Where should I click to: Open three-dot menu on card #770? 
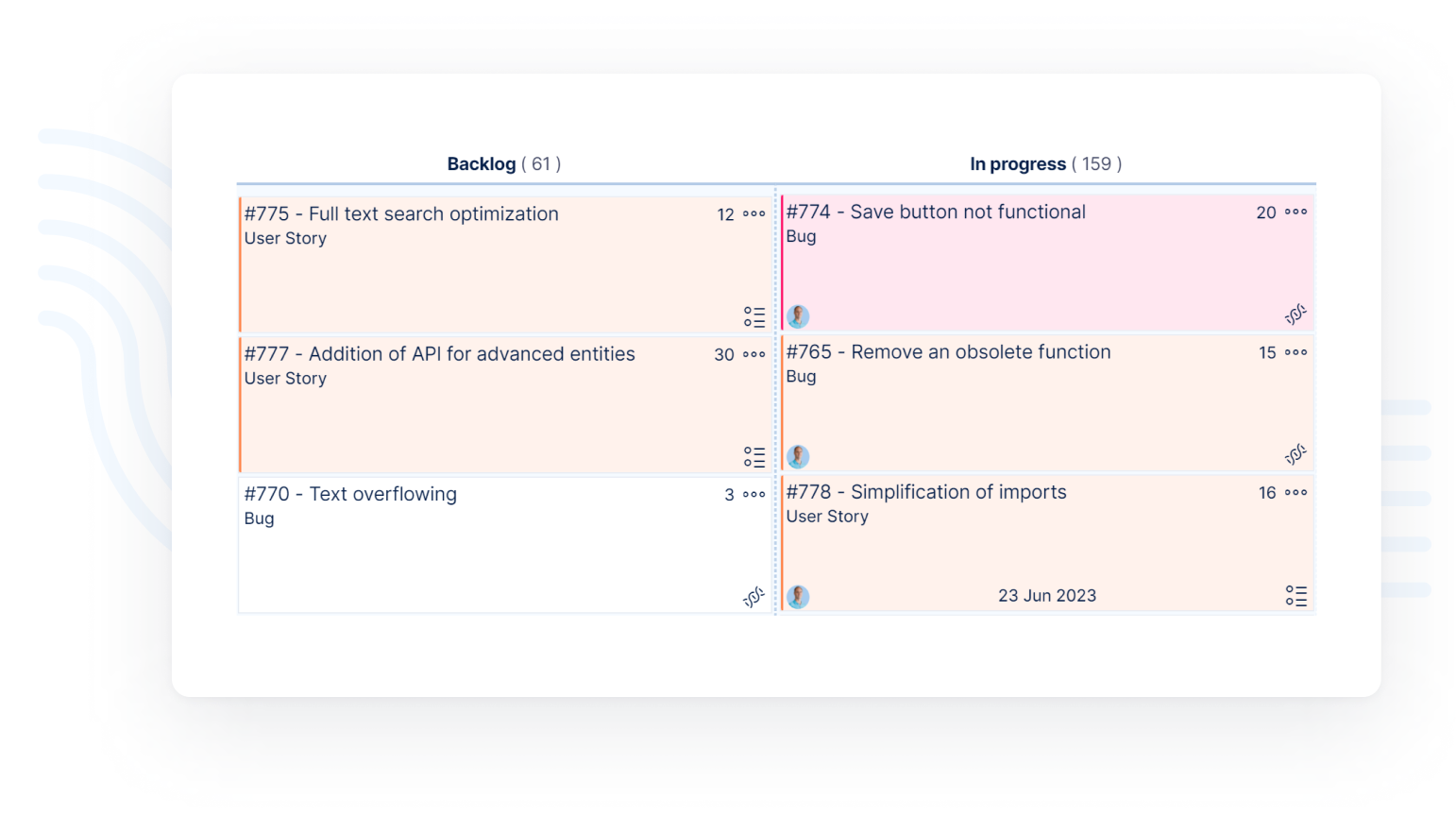[753, 495]
